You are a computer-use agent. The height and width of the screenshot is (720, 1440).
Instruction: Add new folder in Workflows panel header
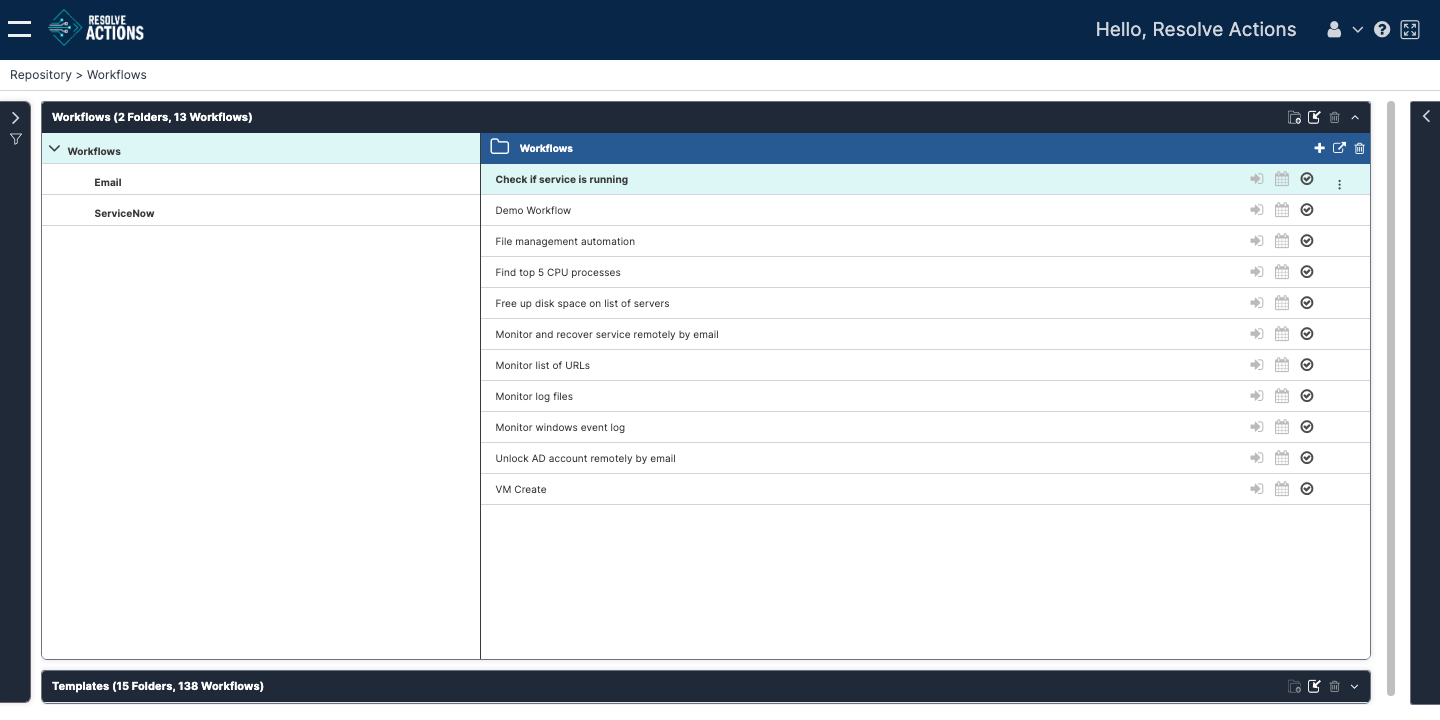click(1295, 117)
